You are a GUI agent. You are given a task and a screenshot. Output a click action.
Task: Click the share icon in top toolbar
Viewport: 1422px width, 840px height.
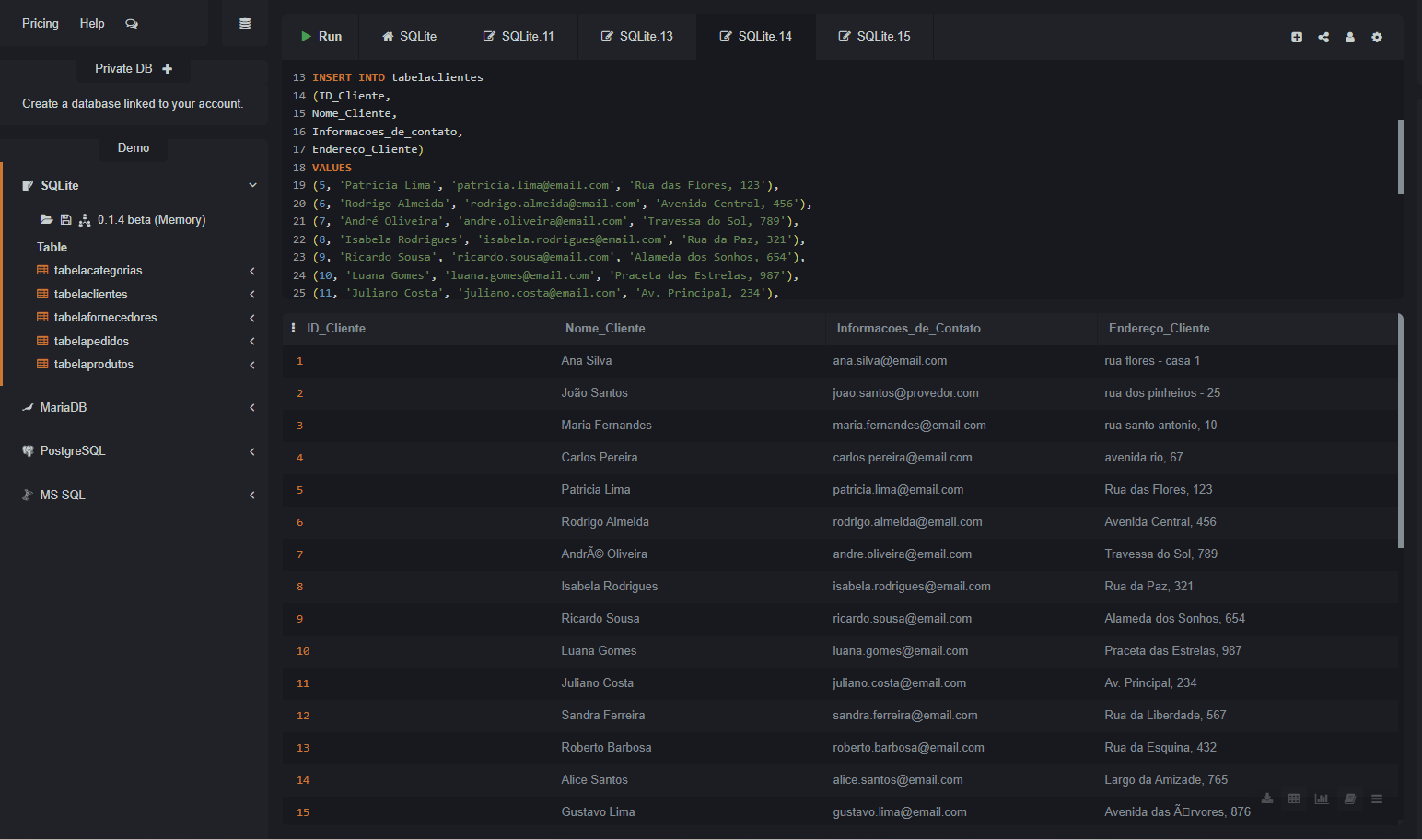point(1323,38)
